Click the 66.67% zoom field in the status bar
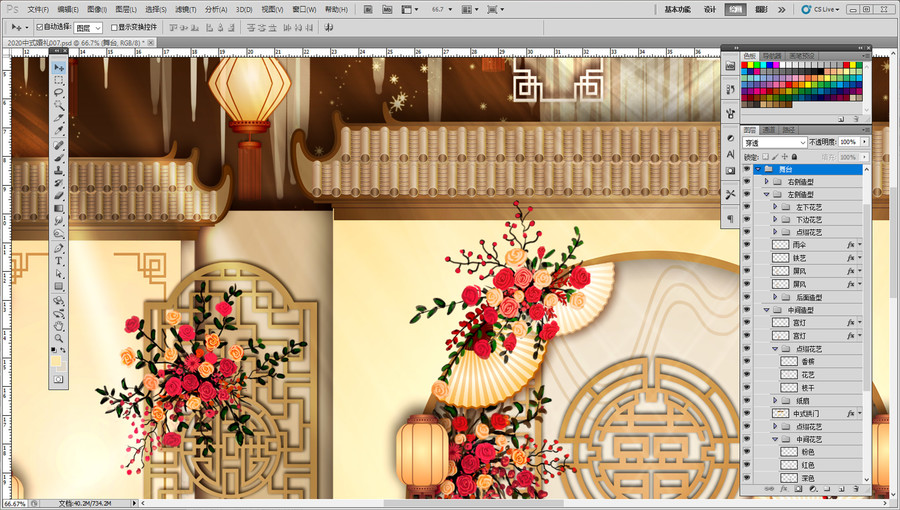The width and height of the screenshot is (900, 510). (14, 504)
